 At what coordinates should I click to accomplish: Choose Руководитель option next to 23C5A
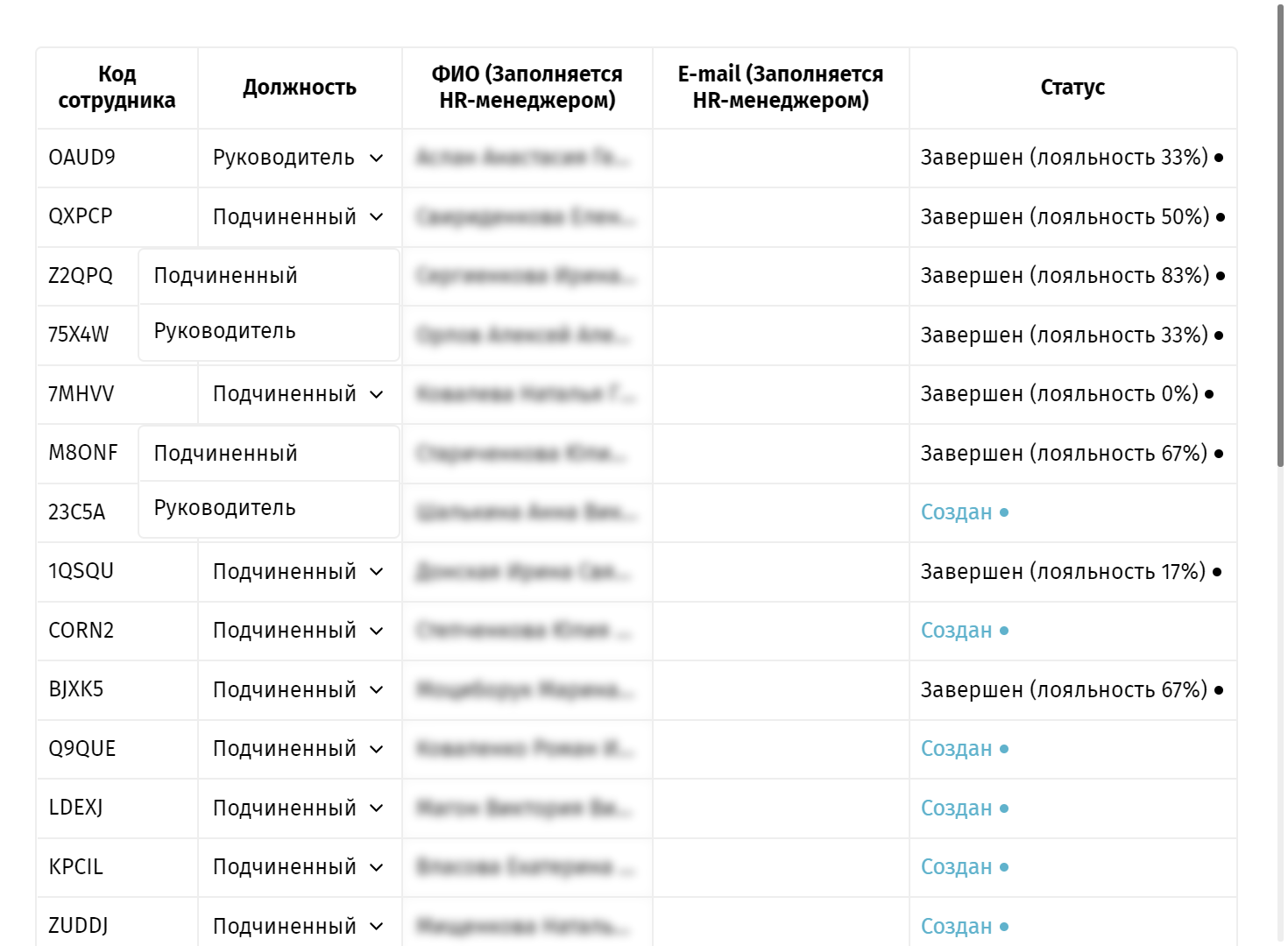(x=269, y=509)
